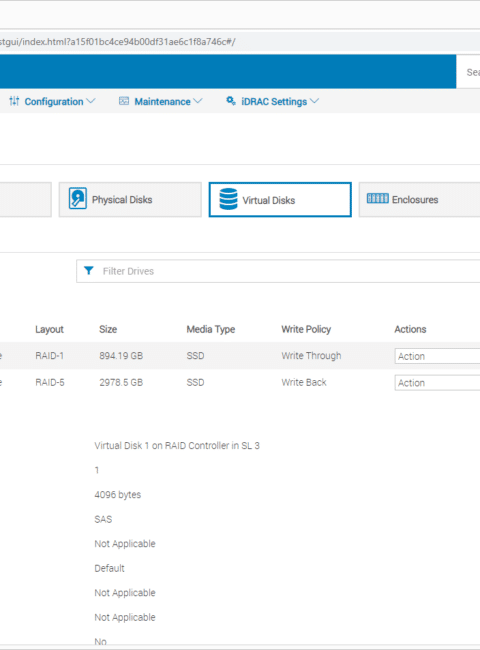Screen dimensions: 480x650
Task: Open the Action dropdown for RAID-5 disk
Action: [x=437, y=383]
